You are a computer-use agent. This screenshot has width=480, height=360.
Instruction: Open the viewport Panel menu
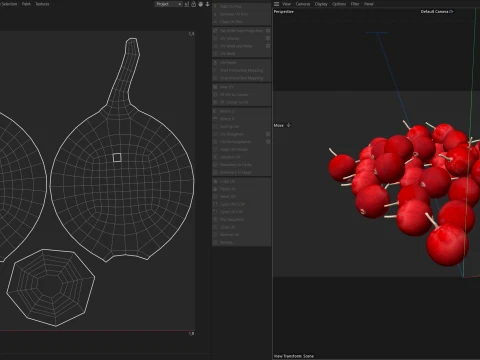369,4
